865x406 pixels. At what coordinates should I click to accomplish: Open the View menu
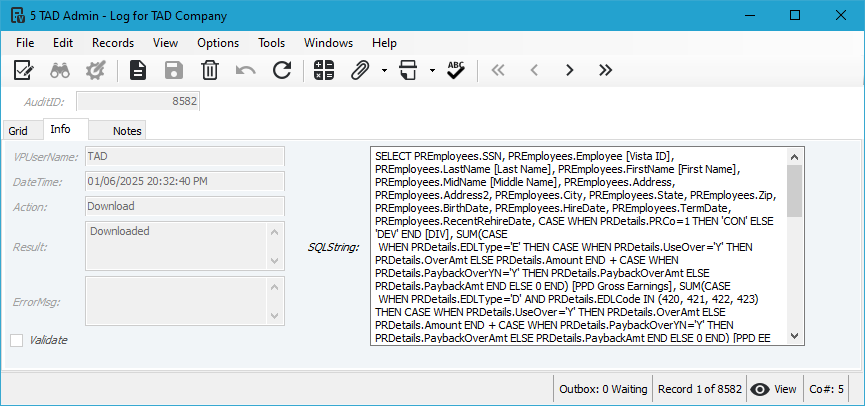[165, 43]
